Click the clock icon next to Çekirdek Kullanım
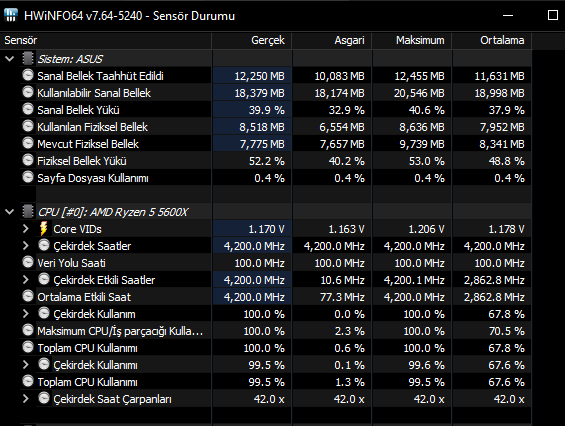Viewport: 565px width, 426px height. (x=44, y=313)
